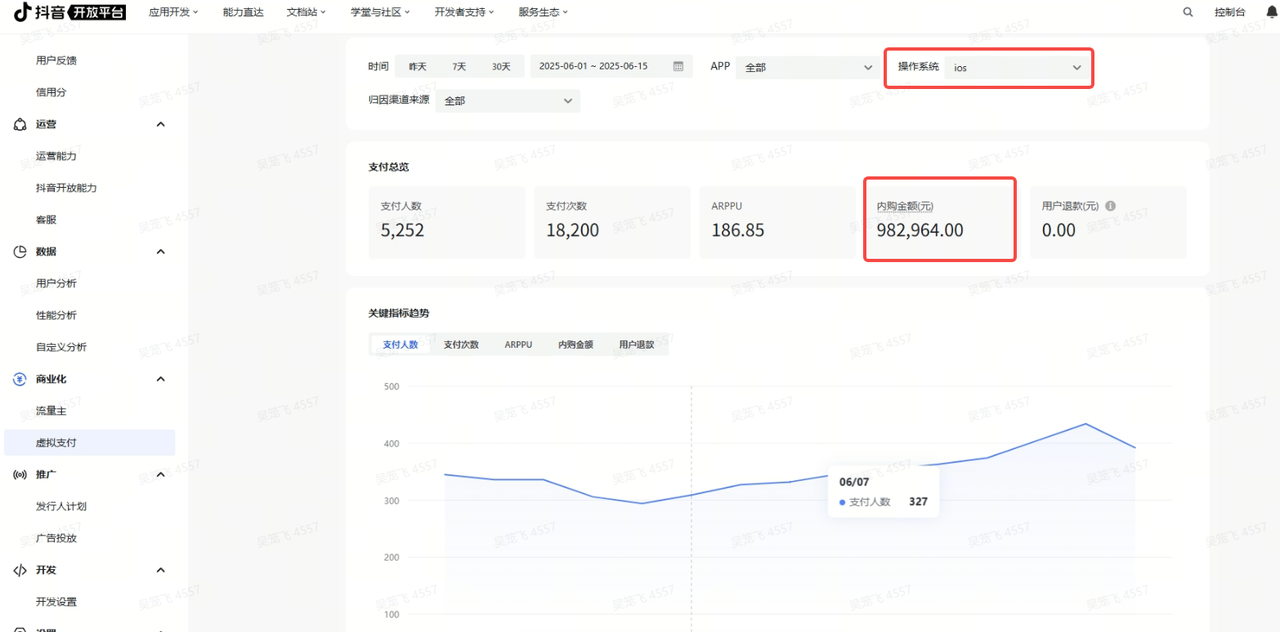Click the date range field 2025-06-01 ~ 2025-06-15
1280x632 pixels.
598,67
